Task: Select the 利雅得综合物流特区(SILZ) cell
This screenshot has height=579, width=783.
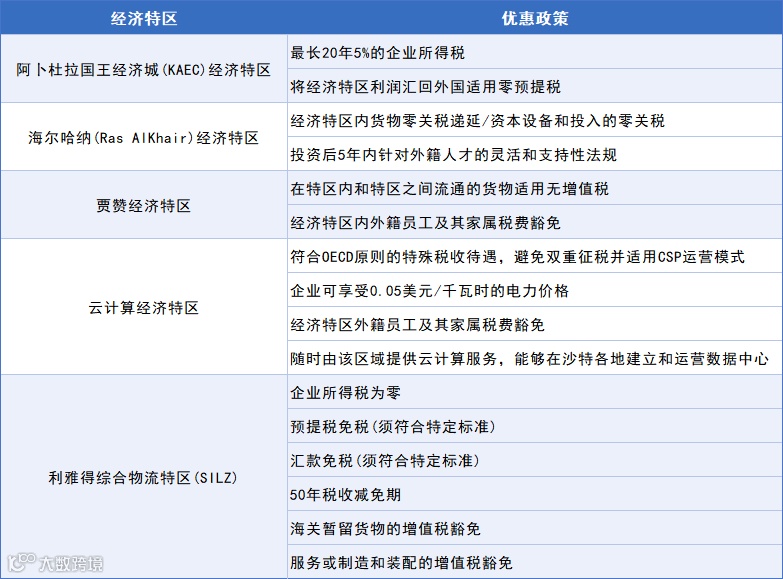Action: coord(144,477)
